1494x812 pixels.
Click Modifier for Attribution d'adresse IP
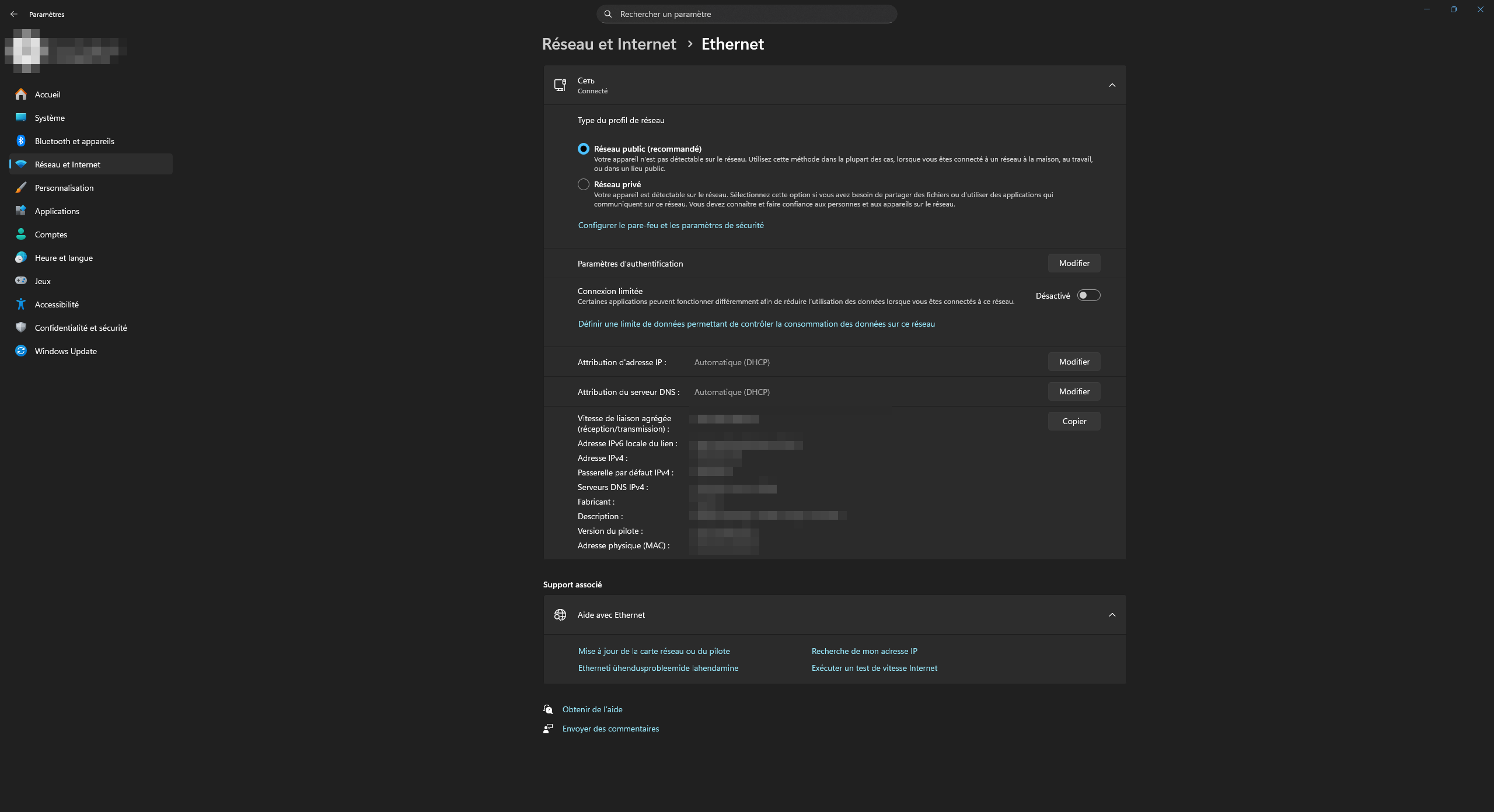tap(1074, 362)
